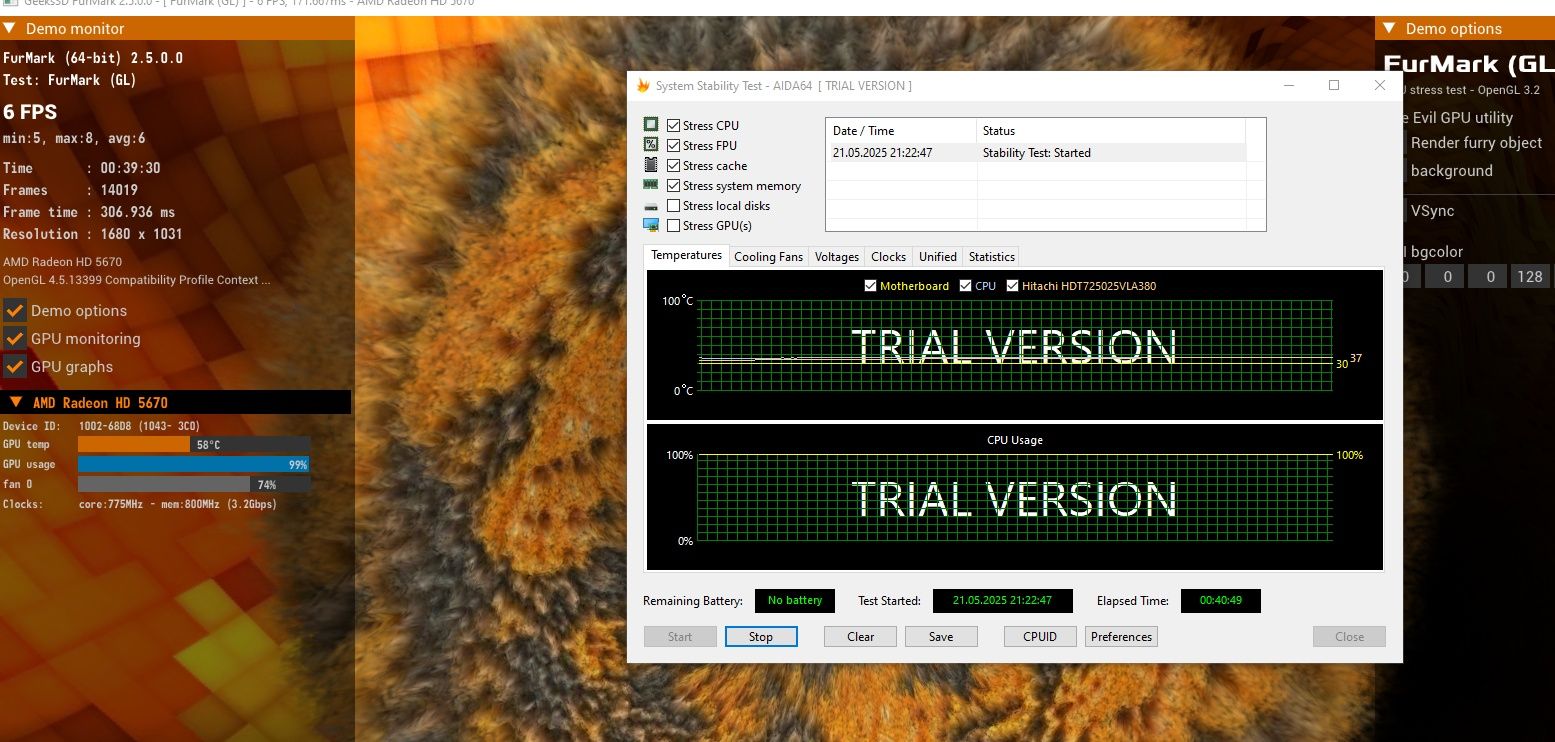Show the Unified tab

938,257
